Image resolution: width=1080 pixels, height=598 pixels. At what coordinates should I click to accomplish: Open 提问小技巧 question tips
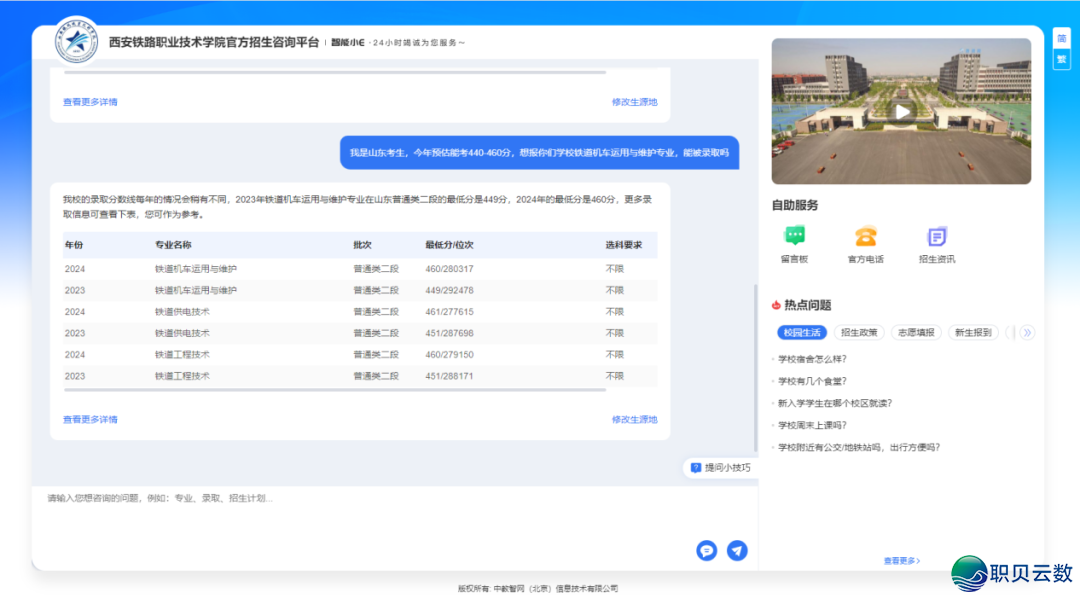[x=720, y=467]
